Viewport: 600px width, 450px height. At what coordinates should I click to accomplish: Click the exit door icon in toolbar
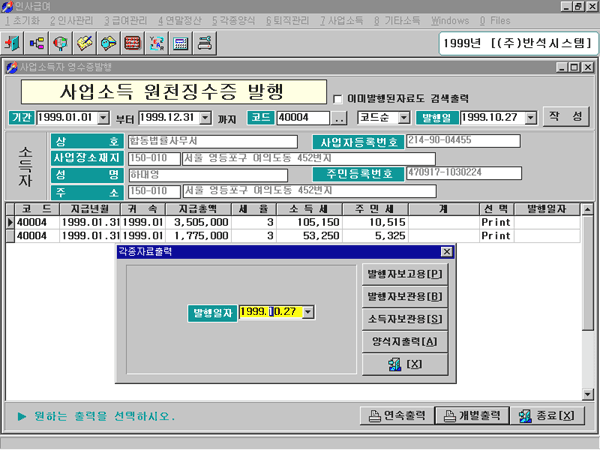13,44
